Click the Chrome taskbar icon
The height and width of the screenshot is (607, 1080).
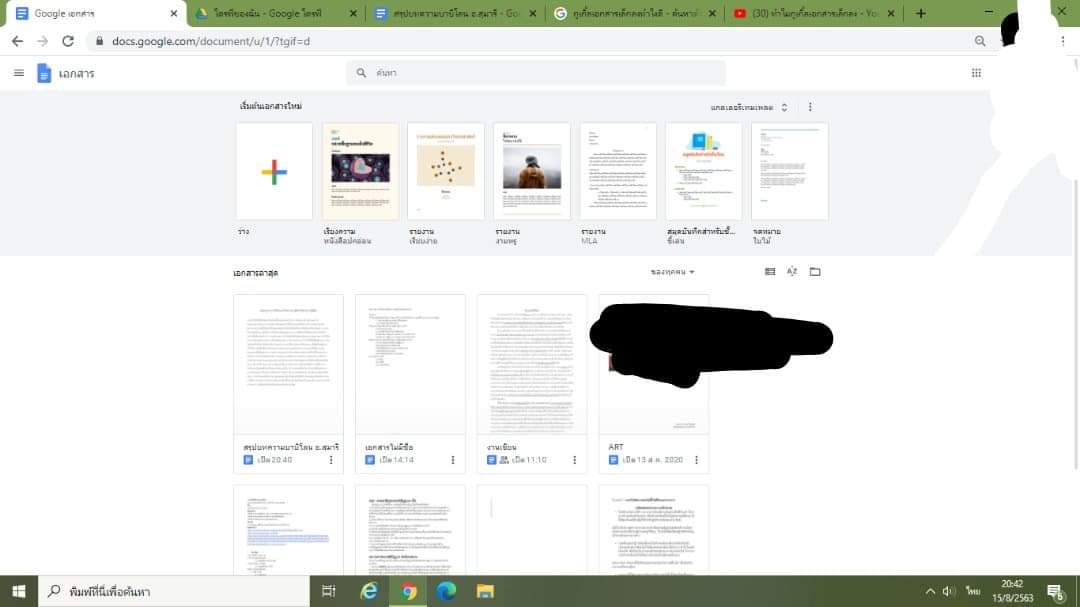(x=408, y=591)
